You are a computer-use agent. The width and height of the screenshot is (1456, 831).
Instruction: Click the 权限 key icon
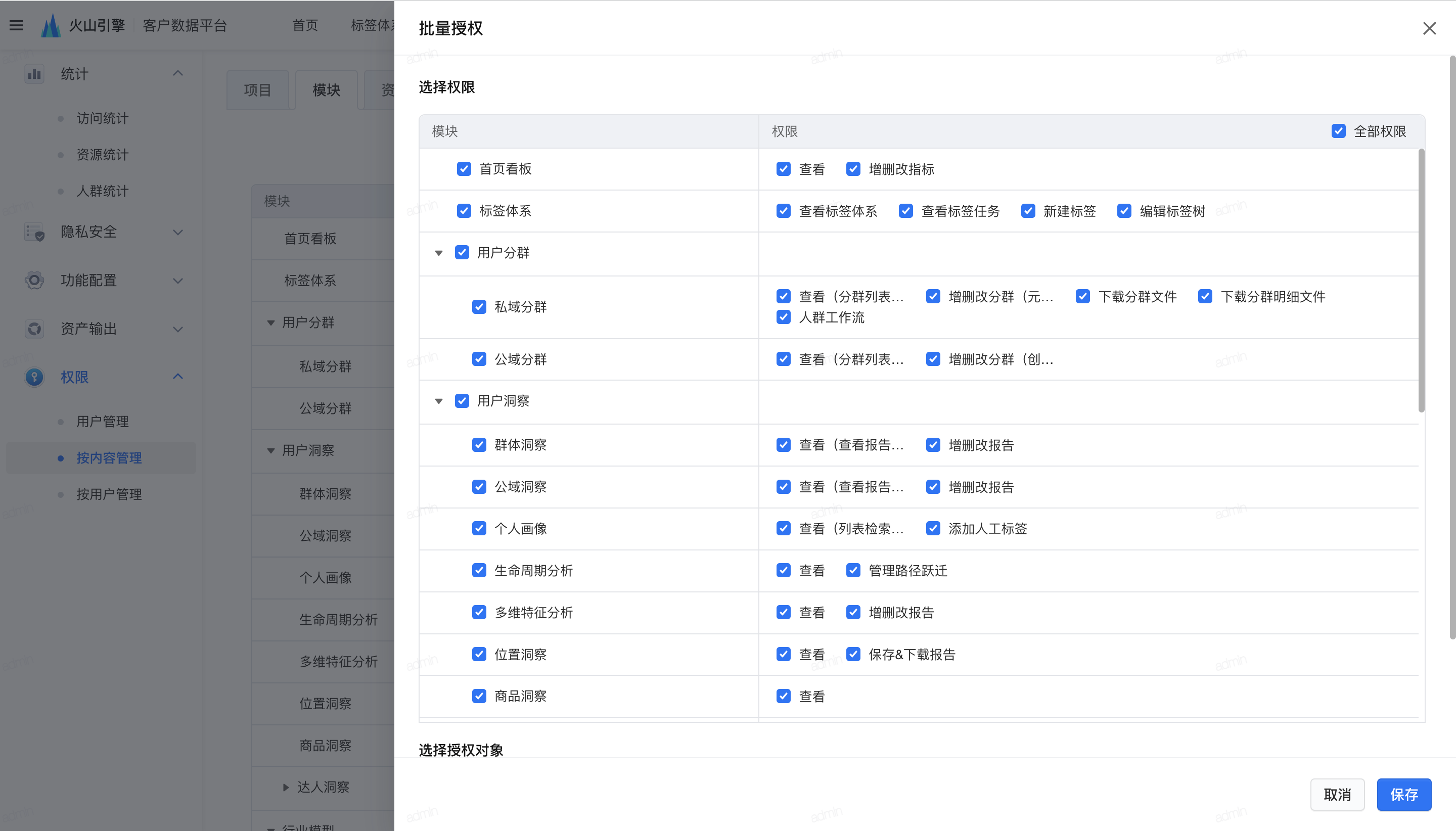[x=34, y=377]
